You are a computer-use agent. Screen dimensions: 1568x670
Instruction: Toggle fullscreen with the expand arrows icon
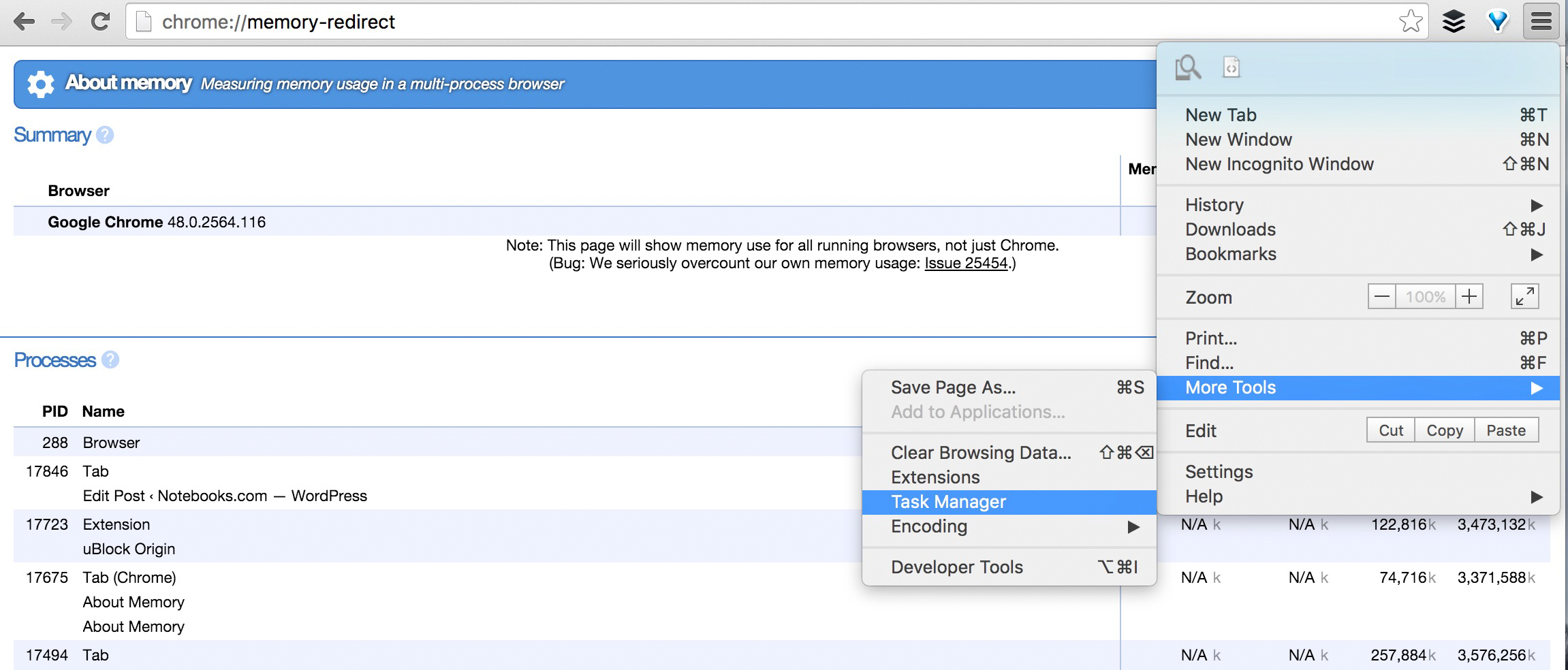click(1524, 297)
